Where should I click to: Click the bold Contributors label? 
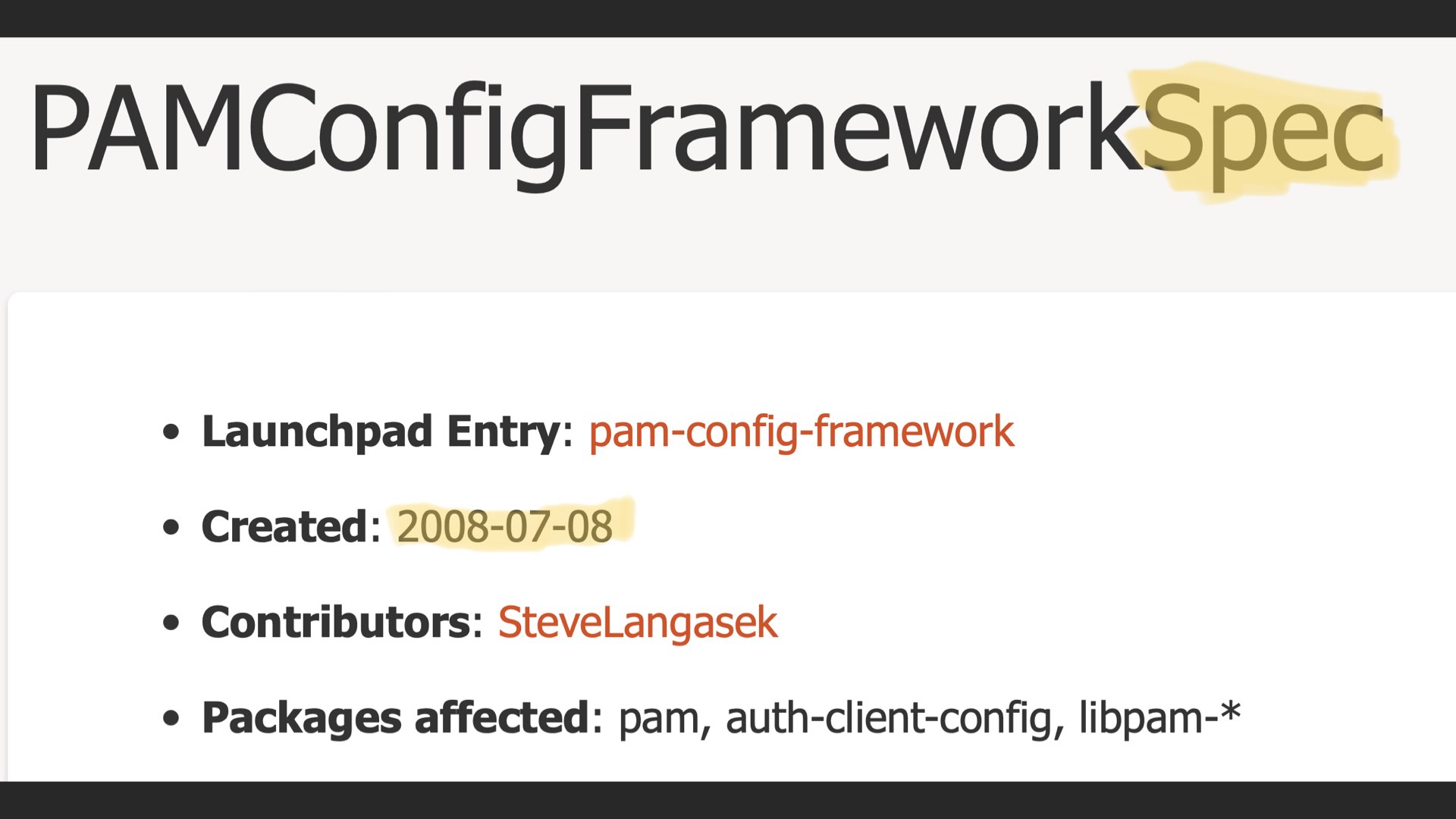pyautogui.click(x=336, y=623)
